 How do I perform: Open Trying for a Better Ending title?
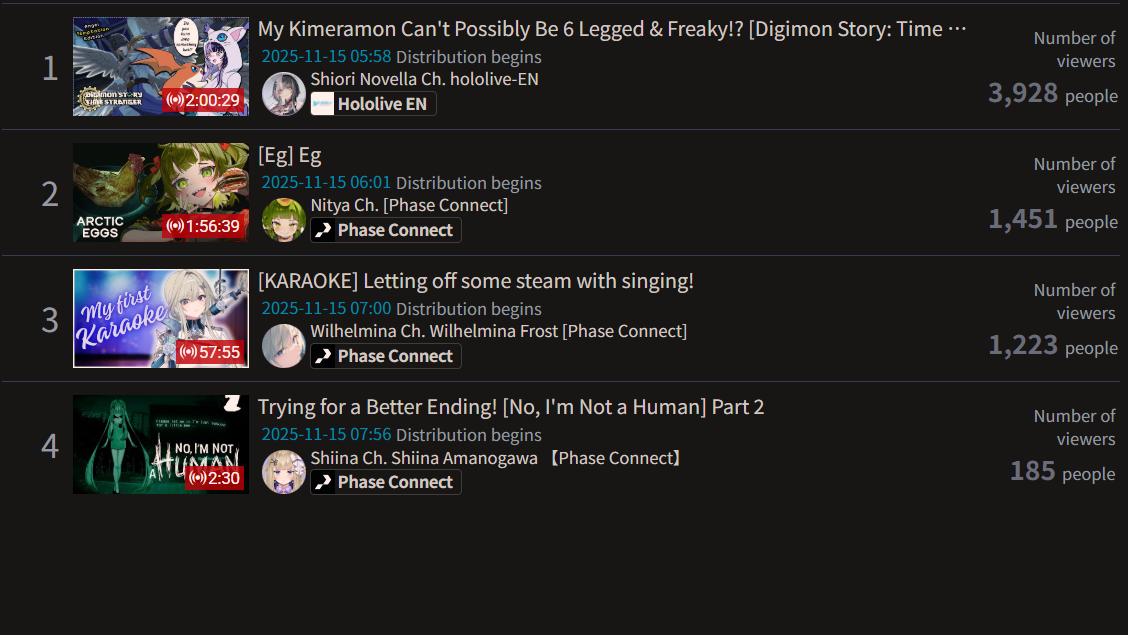point(511,406)
